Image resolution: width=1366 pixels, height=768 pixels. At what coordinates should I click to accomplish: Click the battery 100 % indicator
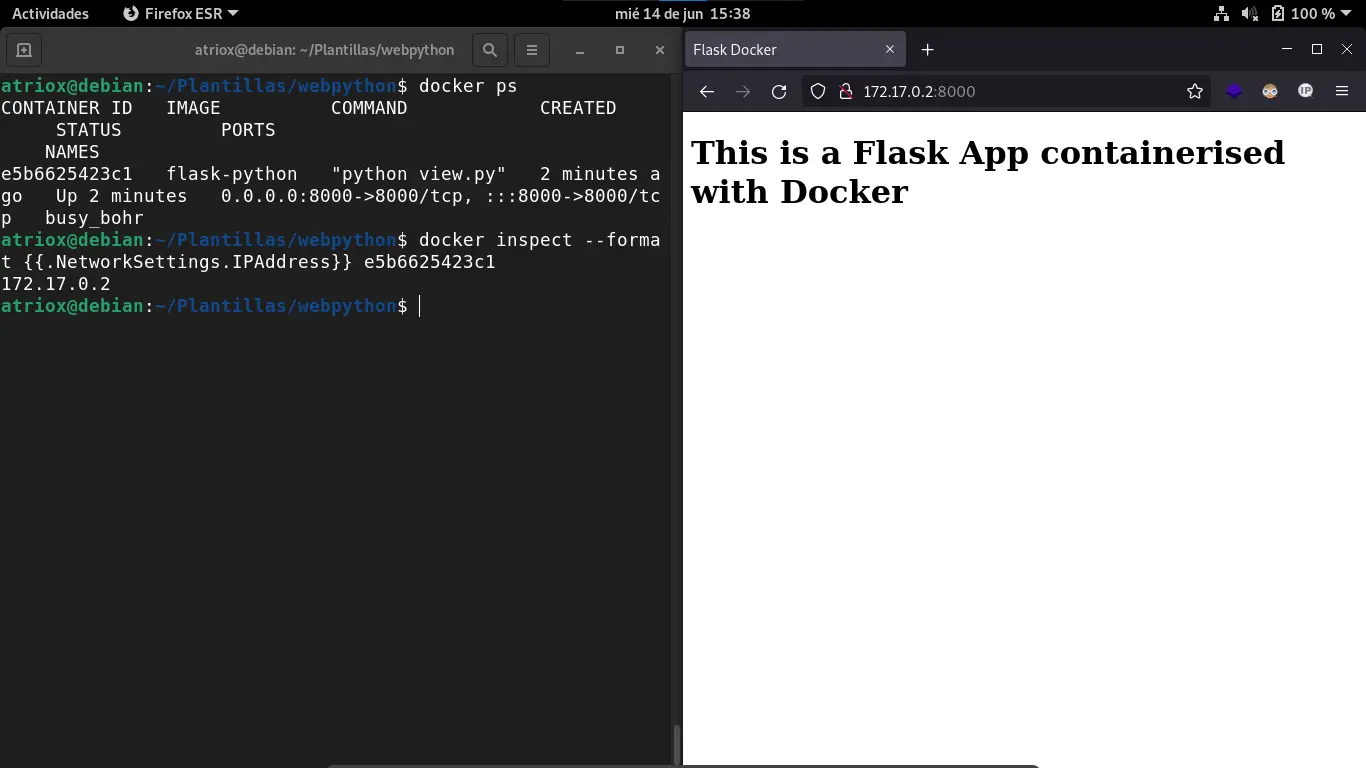click(x=1303, y=14)
